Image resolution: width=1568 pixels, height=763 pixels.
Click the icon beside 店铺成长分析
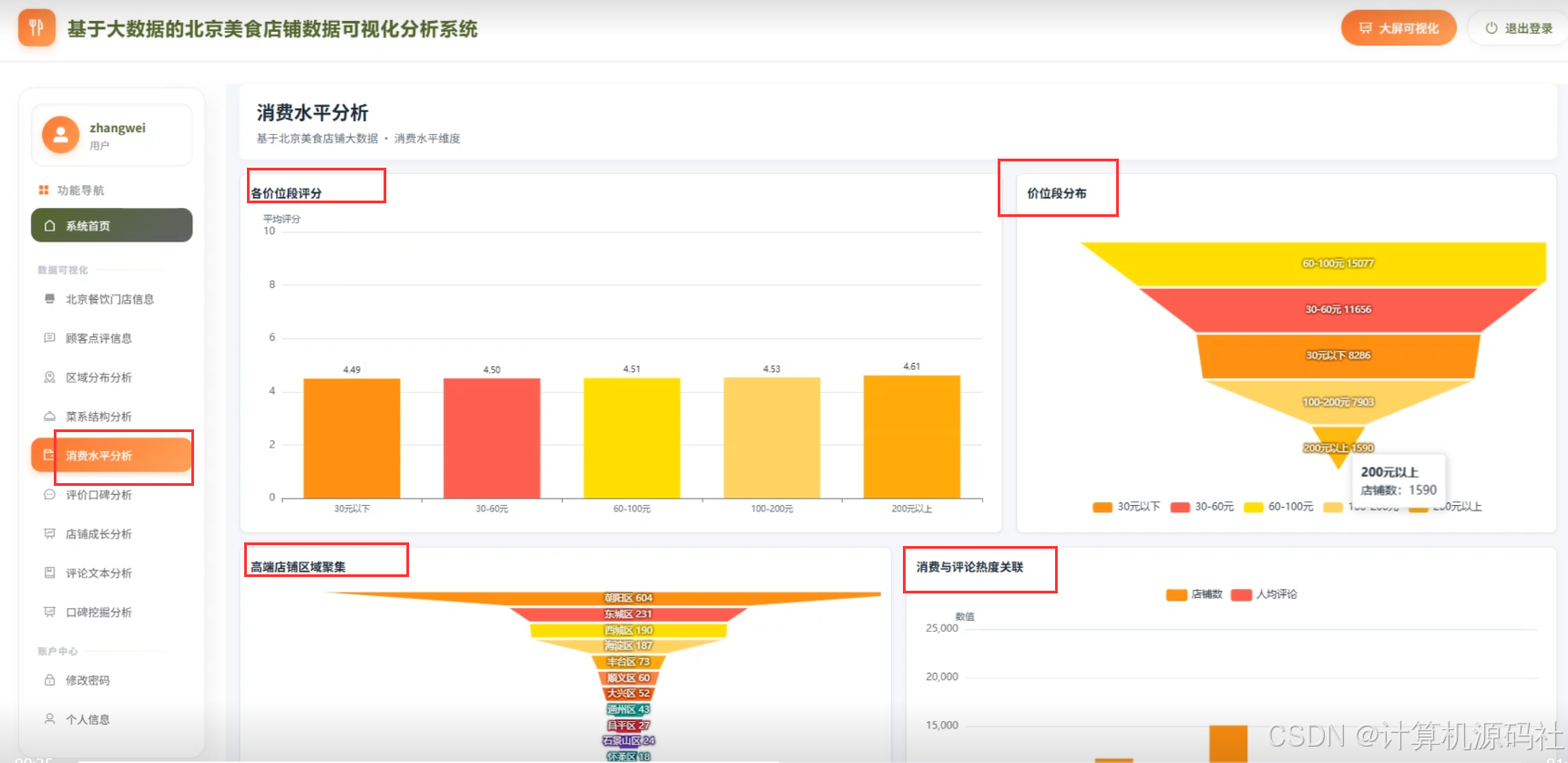(x=49, y=533)
